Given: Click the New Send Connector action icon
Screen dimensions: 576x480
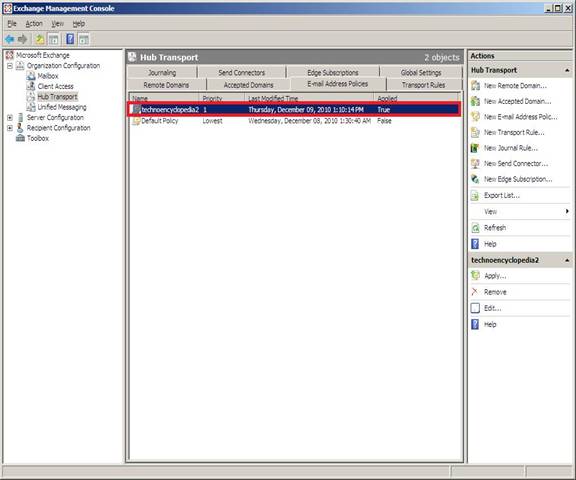Looking at the screenshot, I should point(475,163).
